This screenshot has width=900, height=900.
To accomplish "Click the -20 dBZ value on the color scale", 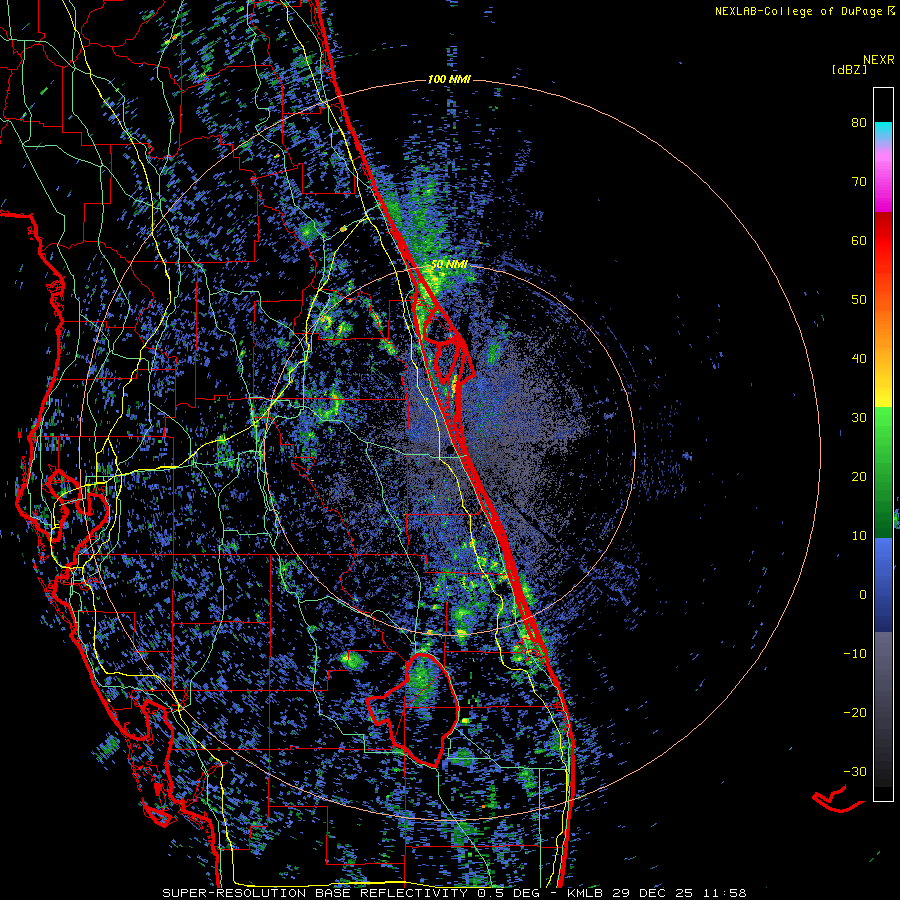I will coord(855,712).
